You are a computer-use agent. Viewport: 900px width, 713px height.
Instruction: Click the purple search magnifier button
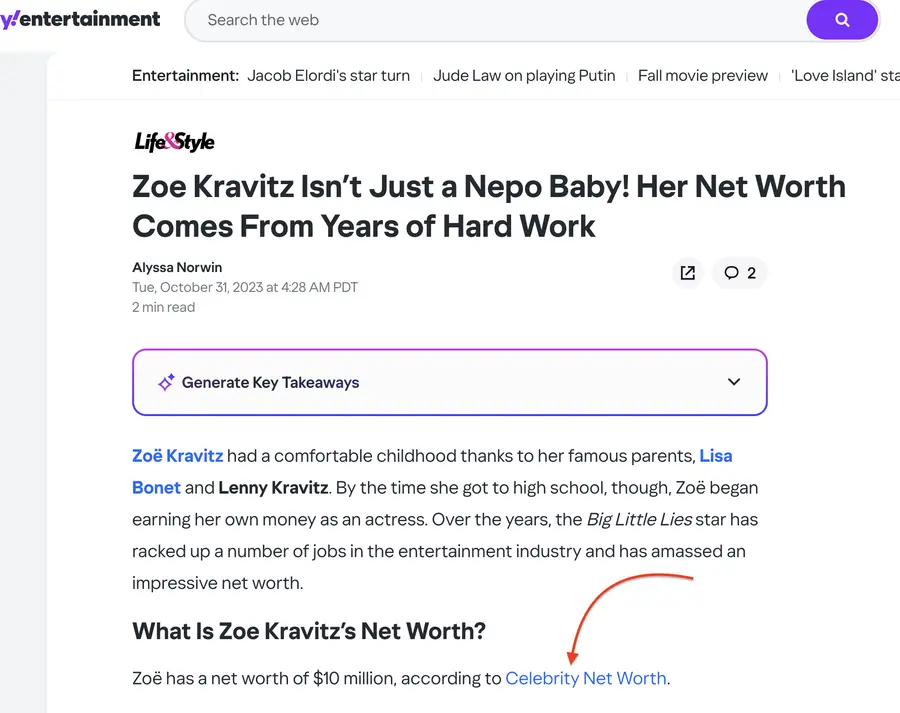842,20
